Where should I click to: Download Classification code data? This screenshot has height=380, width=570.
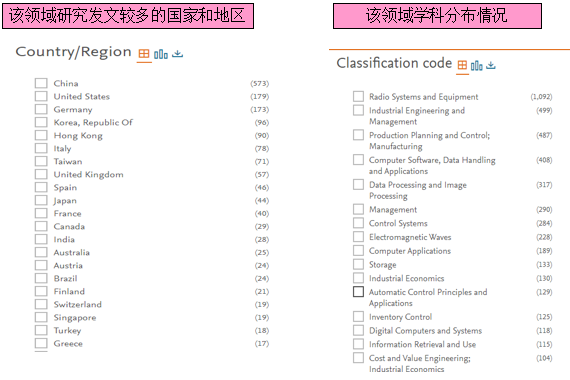coord(491,65)
